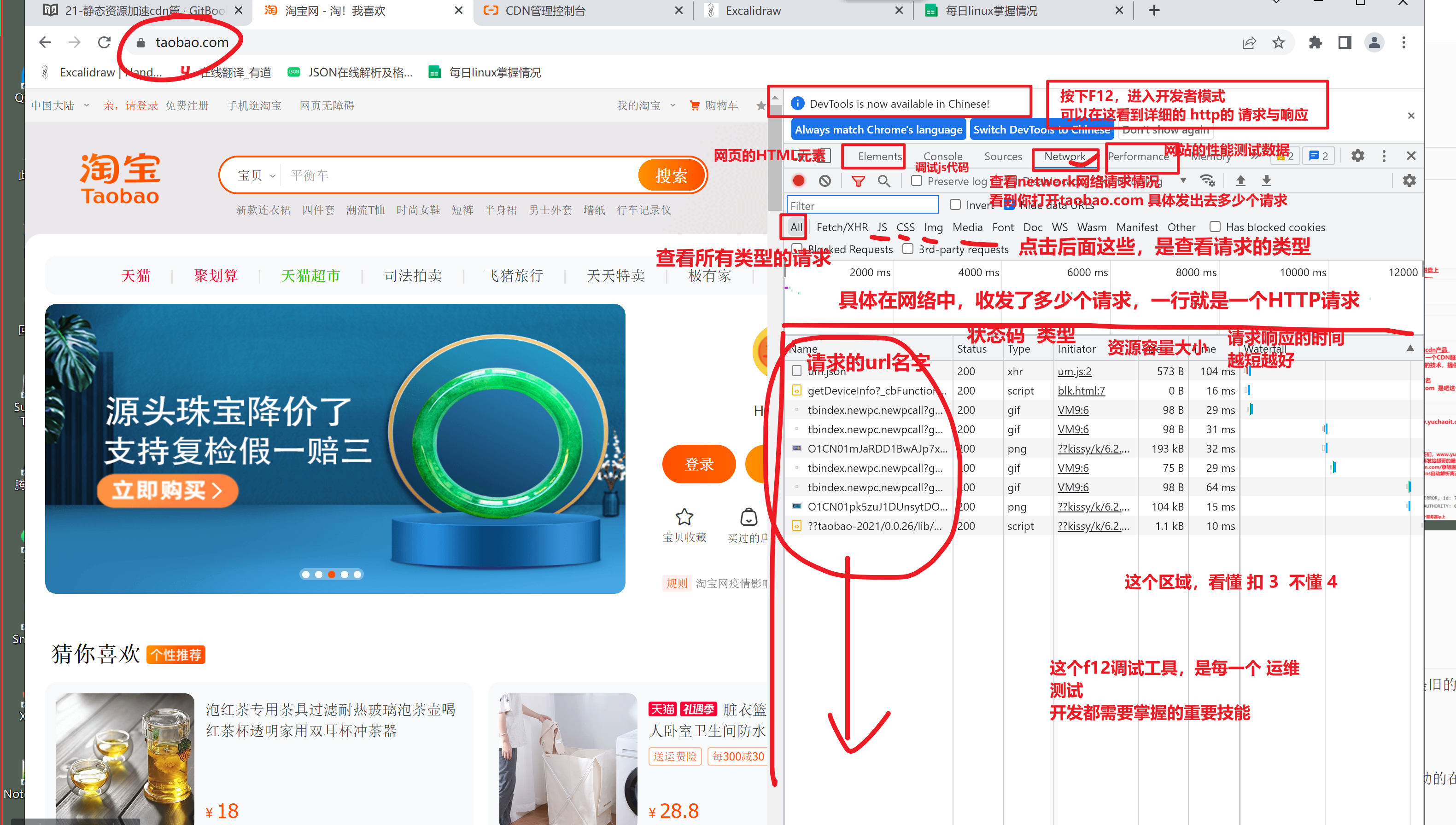Screen dimensions: 1456x825
Task: Open 每日linux掌握情况 bookmark
Action: click(x=485, y=73)
